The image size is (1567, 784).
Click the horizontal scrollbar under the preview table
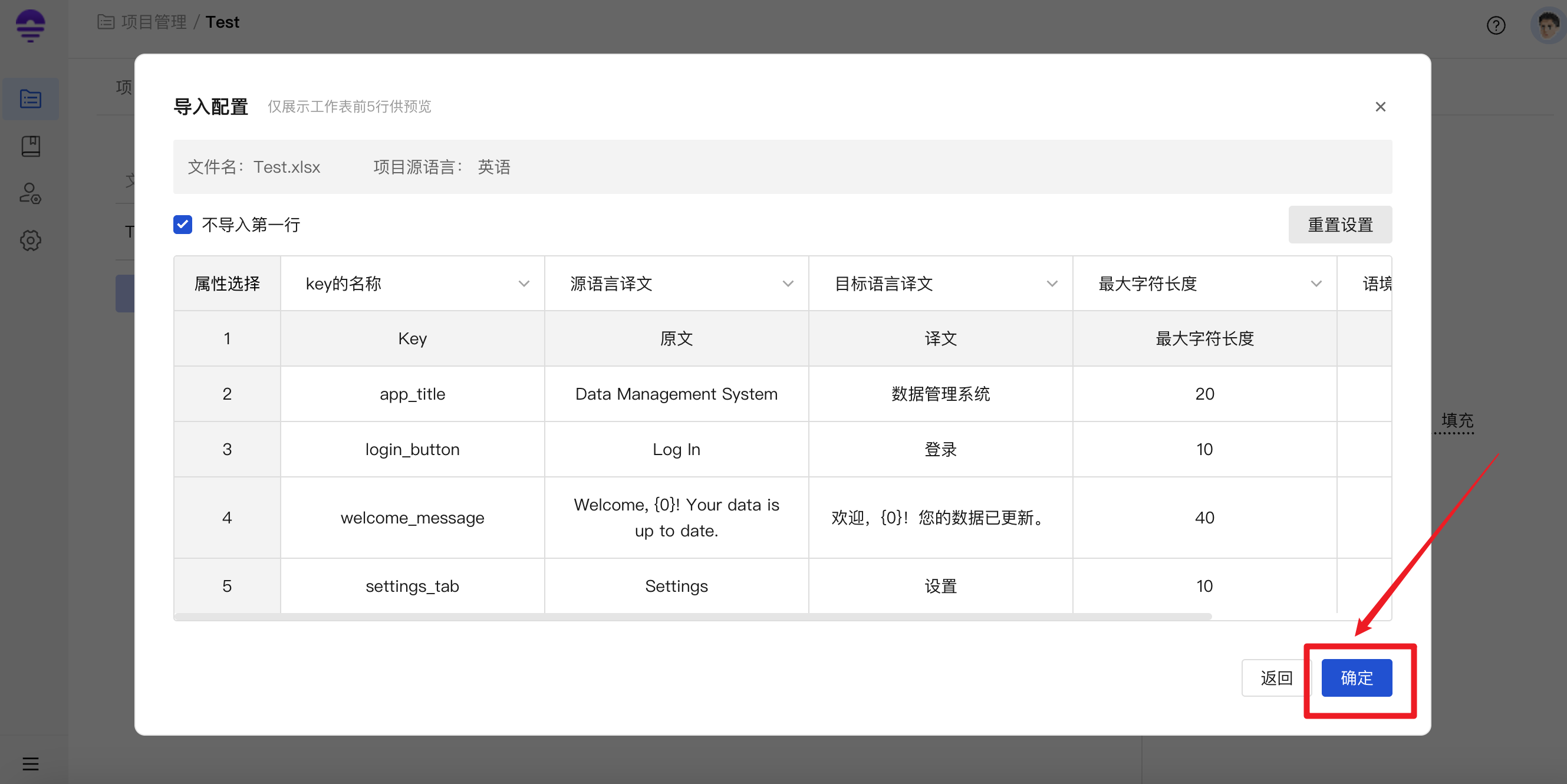(x=693, y=617)
